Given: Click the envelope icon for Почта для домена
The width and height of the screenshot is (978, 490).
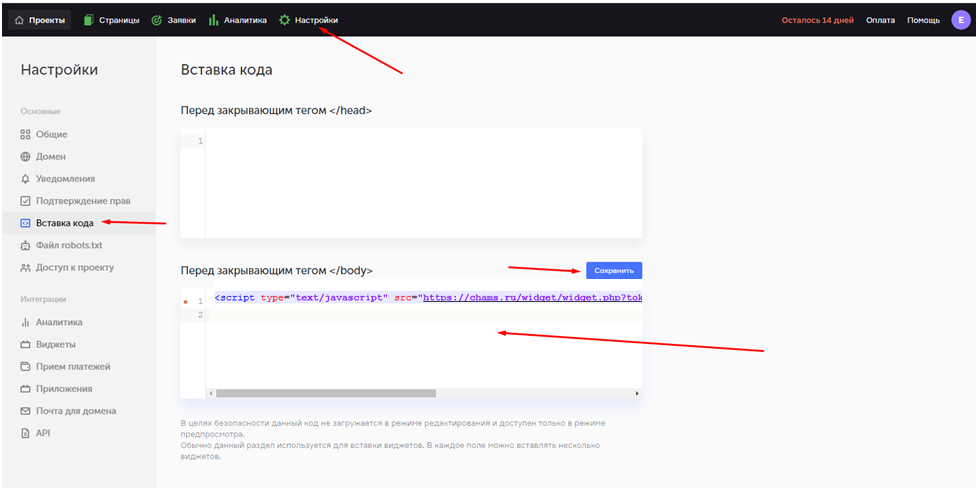Looking at the screenshot, I should point(26,411).
